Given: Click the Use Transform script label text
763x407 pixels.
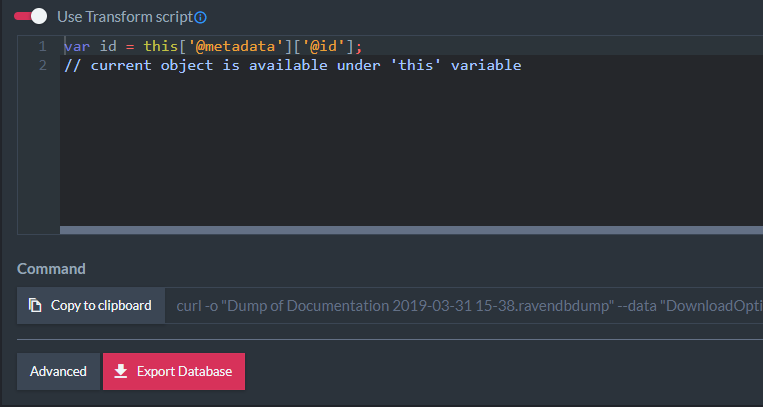Looking at the screenshot, I should coord(125,17).
